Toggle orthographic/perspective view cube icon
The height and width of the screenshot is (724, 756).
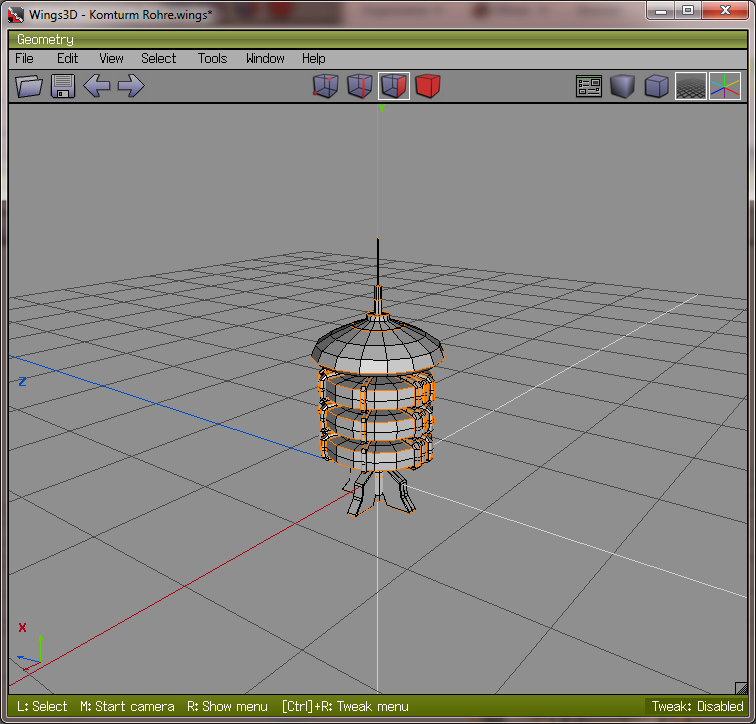[x=656, y=86]
